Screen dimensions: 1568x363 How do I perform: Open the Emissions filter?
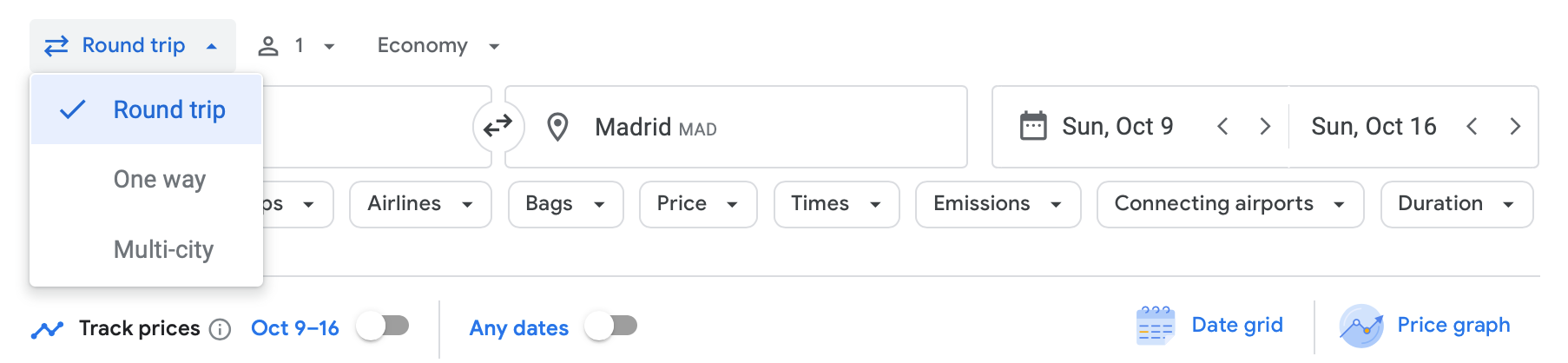[x=998, y=204]
